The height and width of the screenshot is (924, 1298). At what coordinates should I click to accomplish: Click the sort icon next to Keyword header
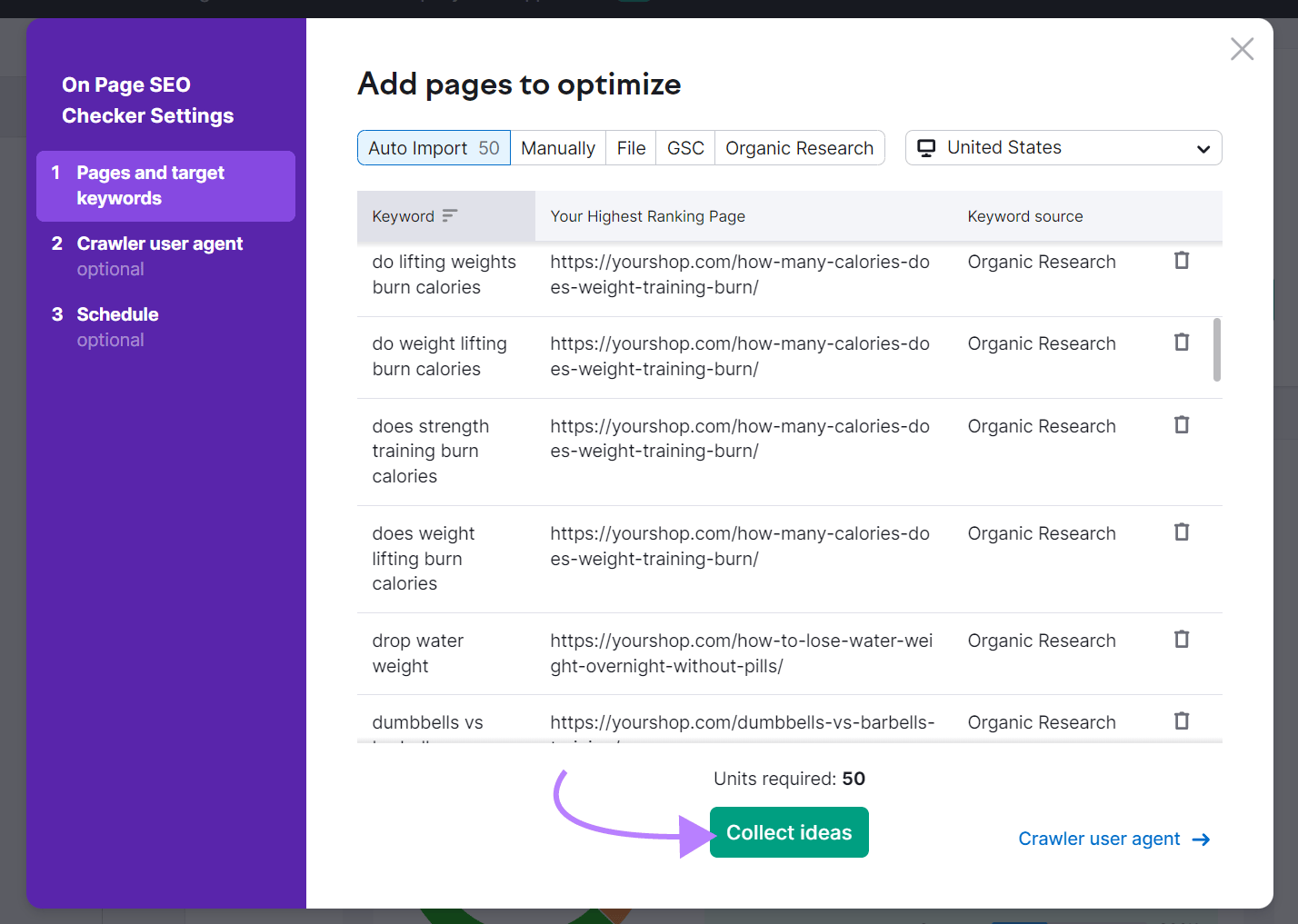coord(449,216)
